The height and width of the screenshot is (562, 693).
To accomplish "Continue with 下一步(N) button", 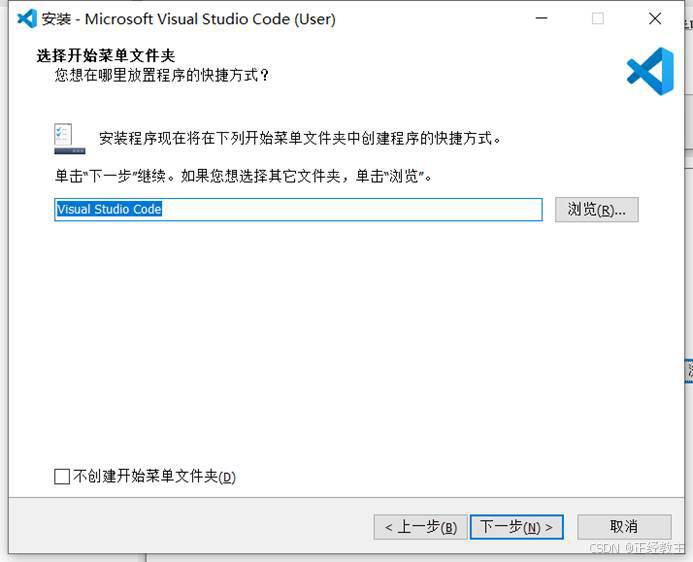I will [x=517, y=527].
